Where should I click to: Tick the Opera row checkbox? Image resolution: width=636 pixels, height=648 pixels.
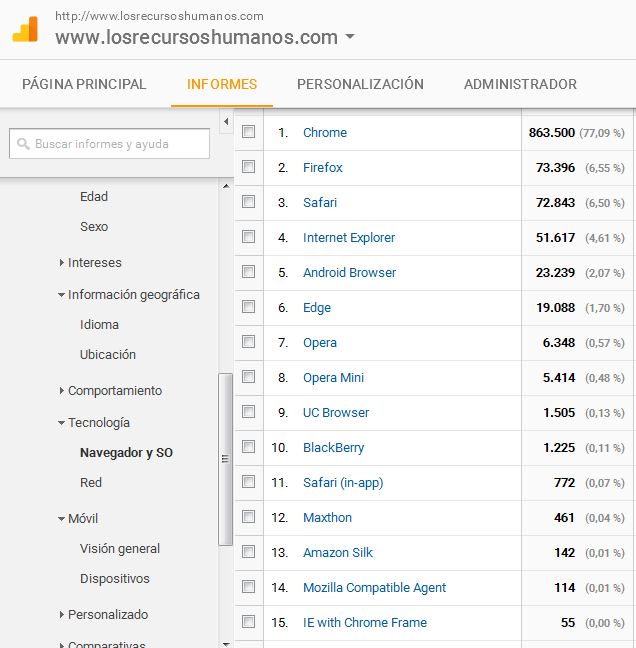[x=248, y=342]
